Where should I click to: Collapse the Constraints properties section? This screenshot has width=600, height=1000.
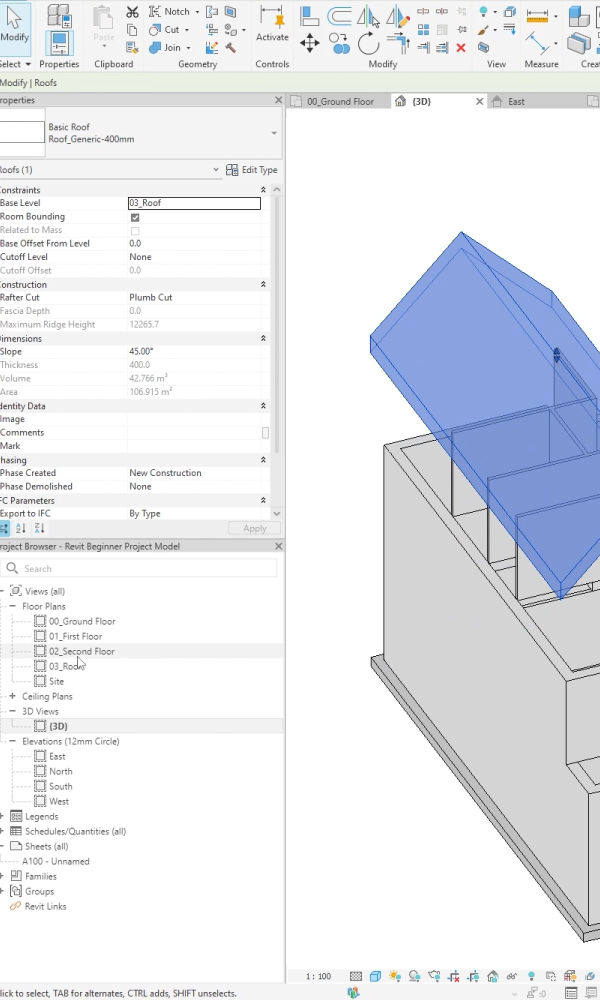[x=264, y=190]
